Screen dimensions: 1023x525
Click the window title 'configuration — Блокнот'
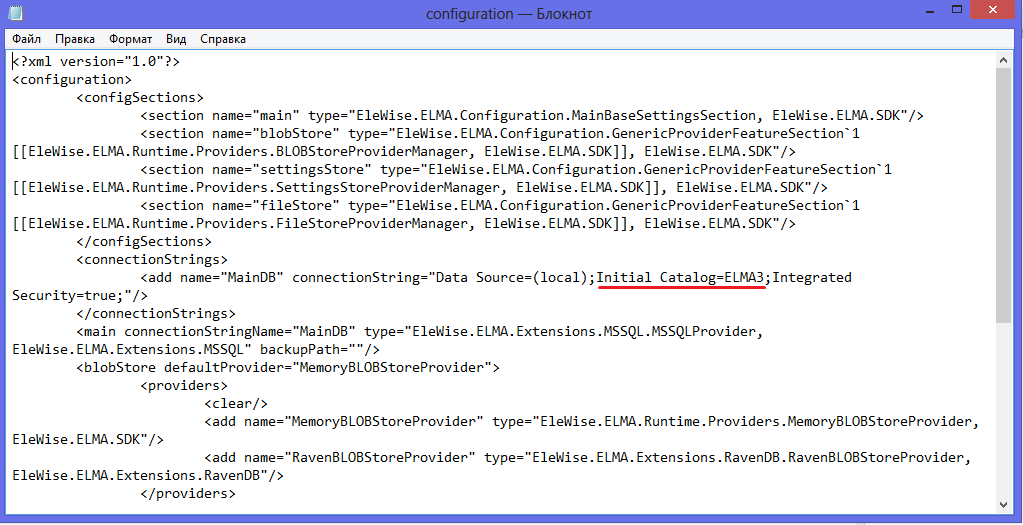pyautogui.click(x=508, y=13)
